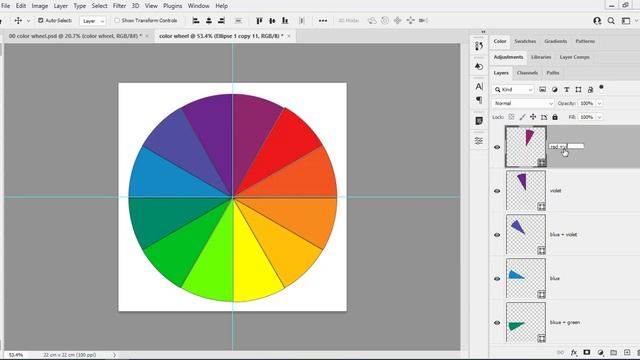Image resolution: width=640 pixels, height=360 pixels.
Task: Click the Opacity 100% value field
Action: click(x=587, y=104)
